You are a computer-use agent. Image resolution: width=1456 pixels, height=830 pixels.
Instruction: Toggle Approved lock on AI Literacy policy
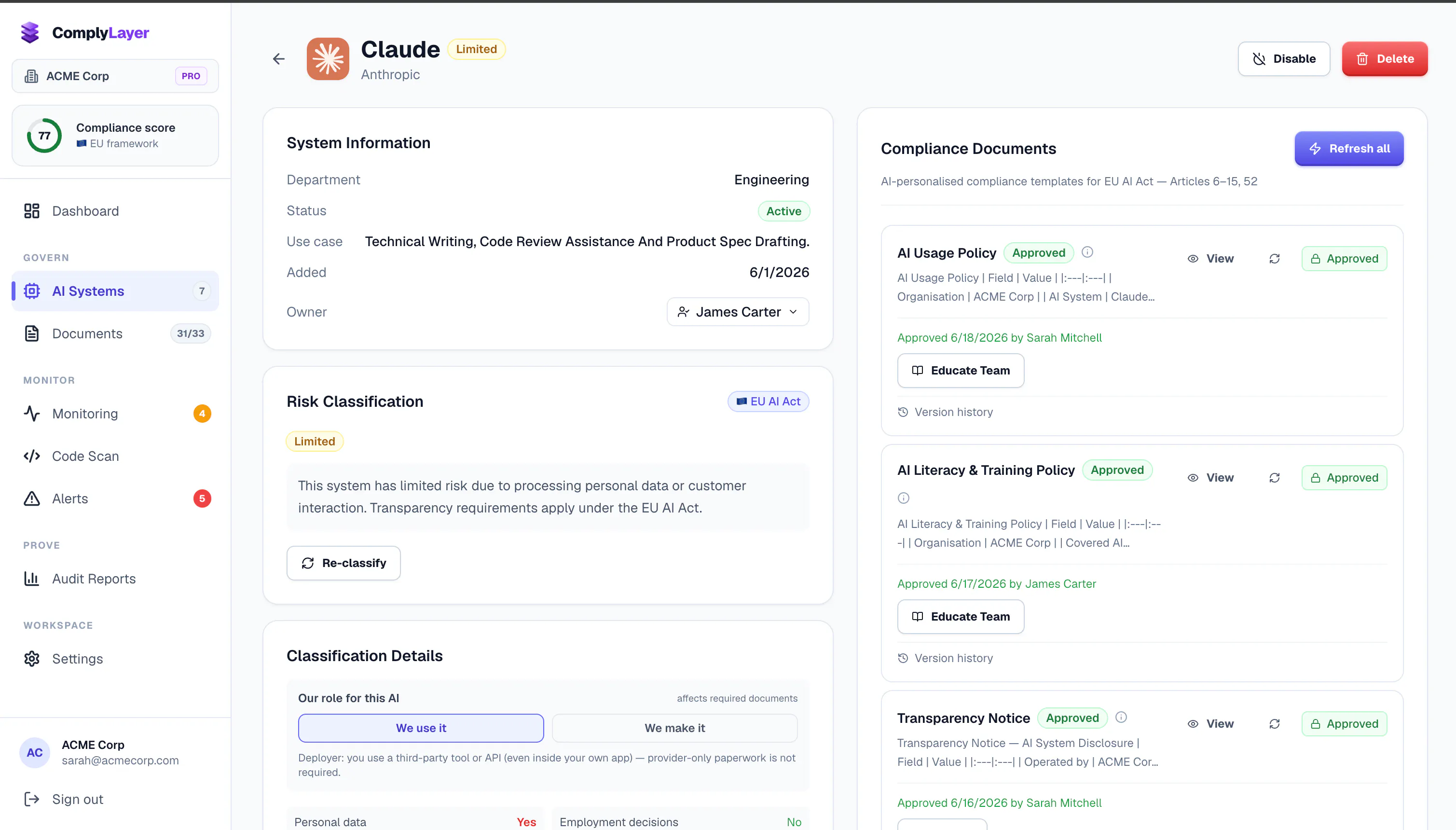tap(1344, 478)
